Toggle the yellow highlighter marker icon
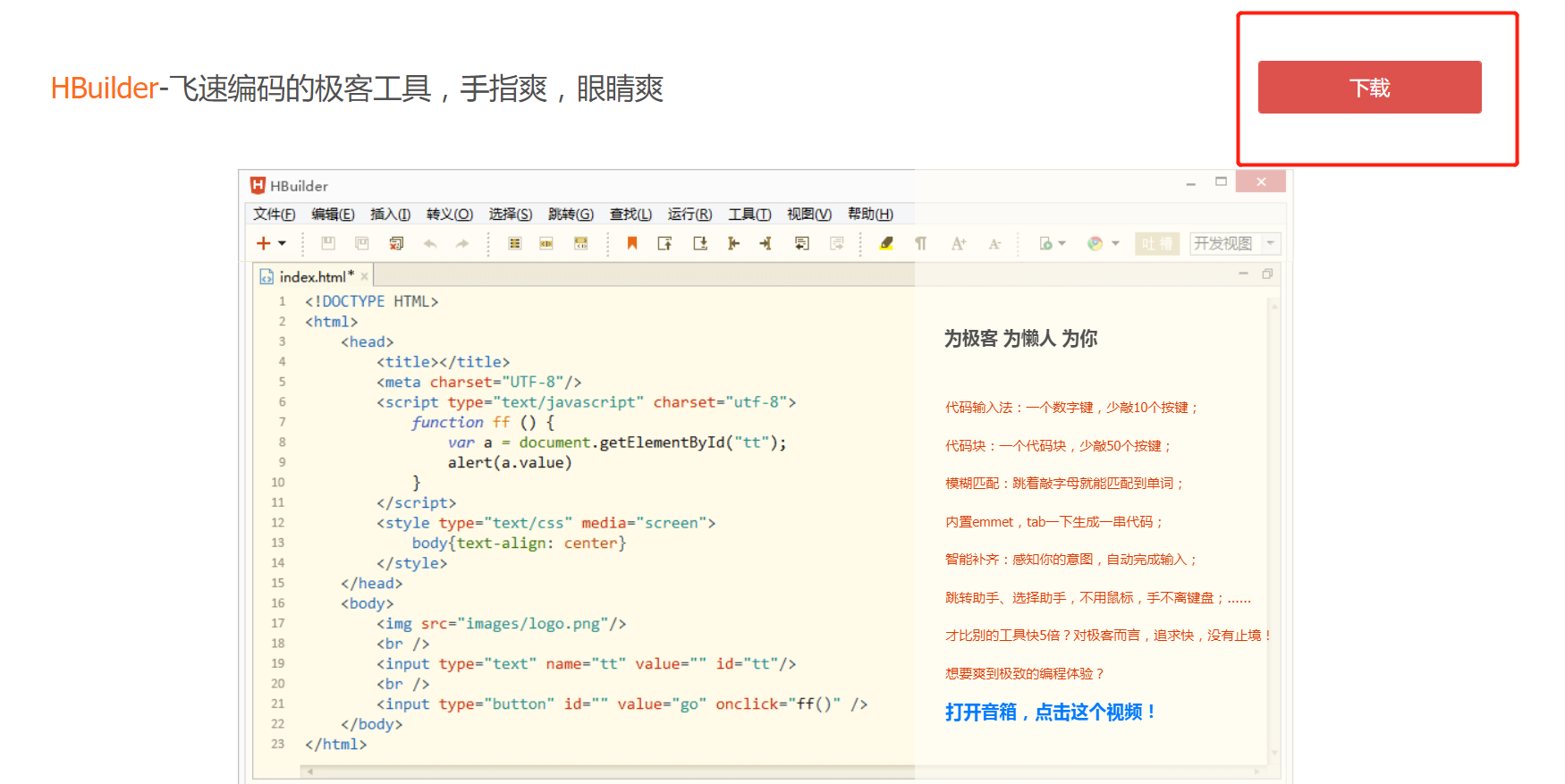The width and height of the screenshot is (1565, 784). [x=886, y=243]
